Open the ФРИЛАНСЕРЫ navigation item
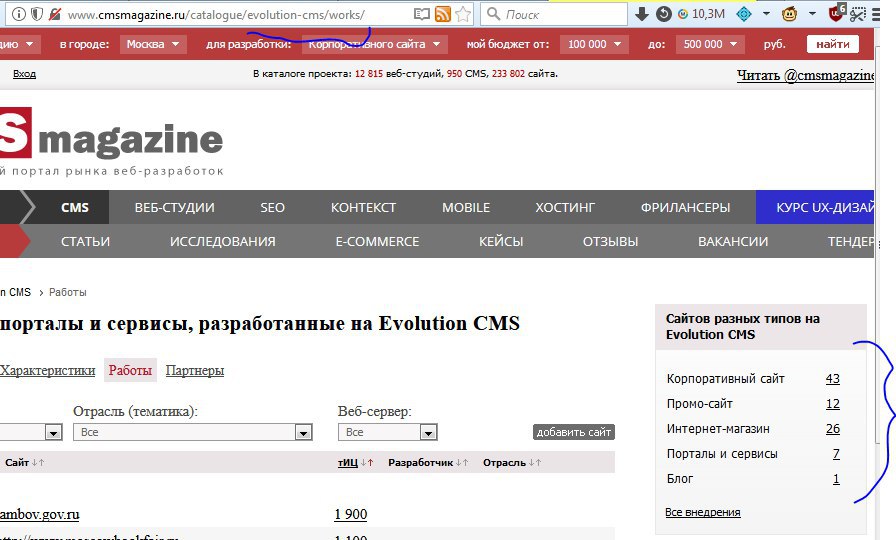 685,207
